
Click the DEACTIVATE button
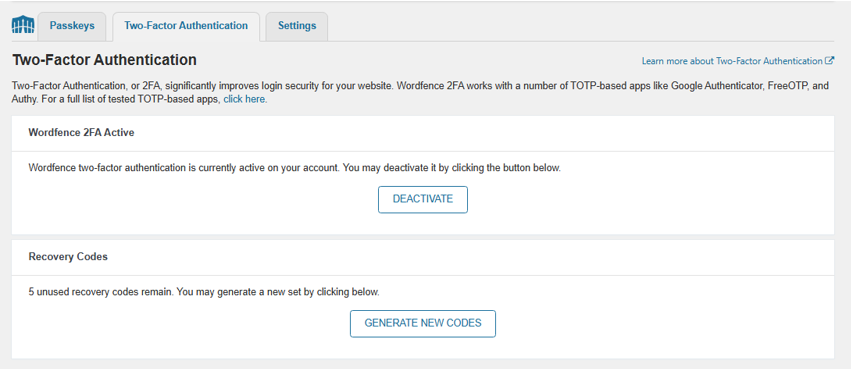(423, 199)
